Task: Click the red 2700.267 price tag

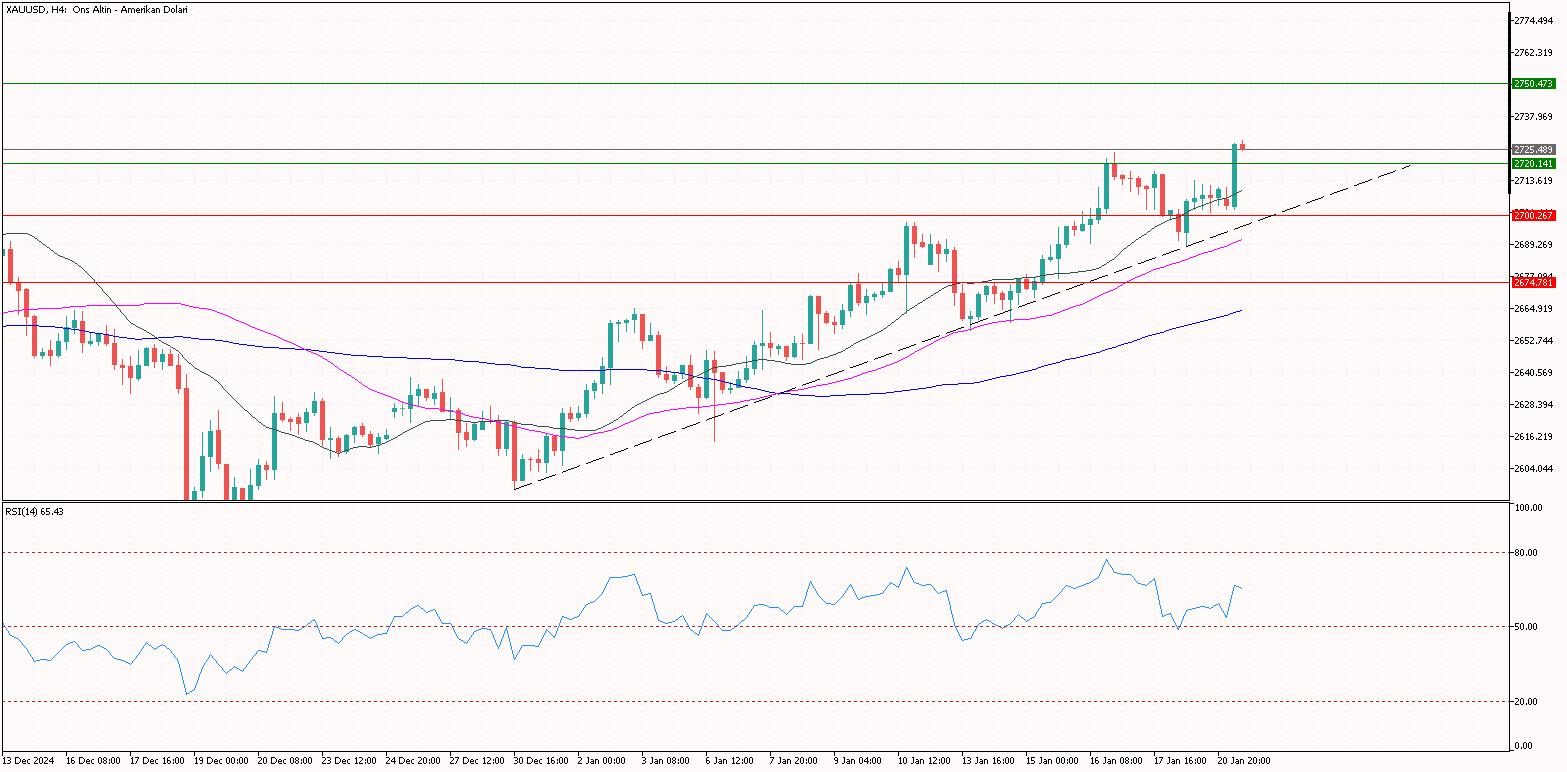Action: point(1533,215)
